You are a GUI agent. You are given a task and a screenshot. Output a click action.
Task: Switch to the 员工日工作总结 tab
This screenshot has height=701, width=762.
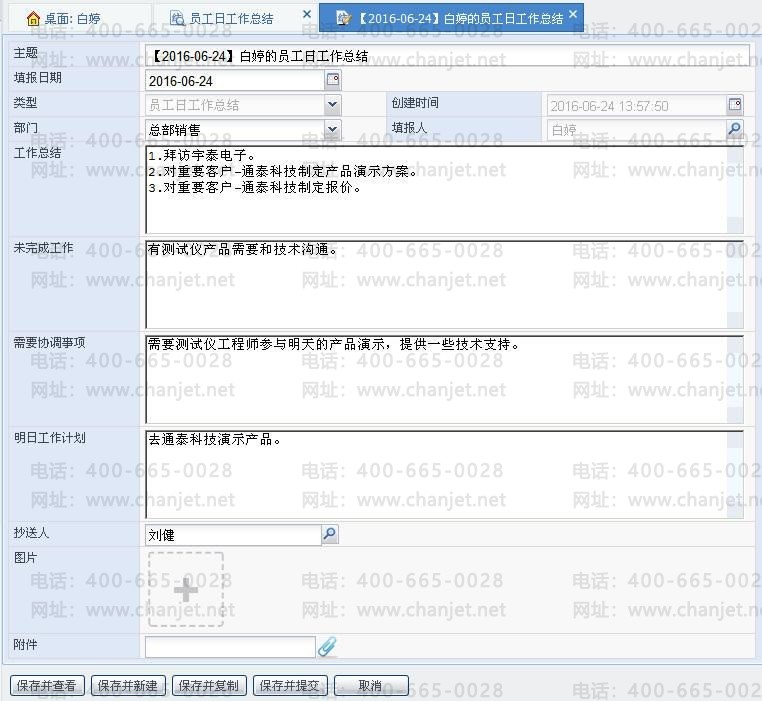click(x=231, y=18)
